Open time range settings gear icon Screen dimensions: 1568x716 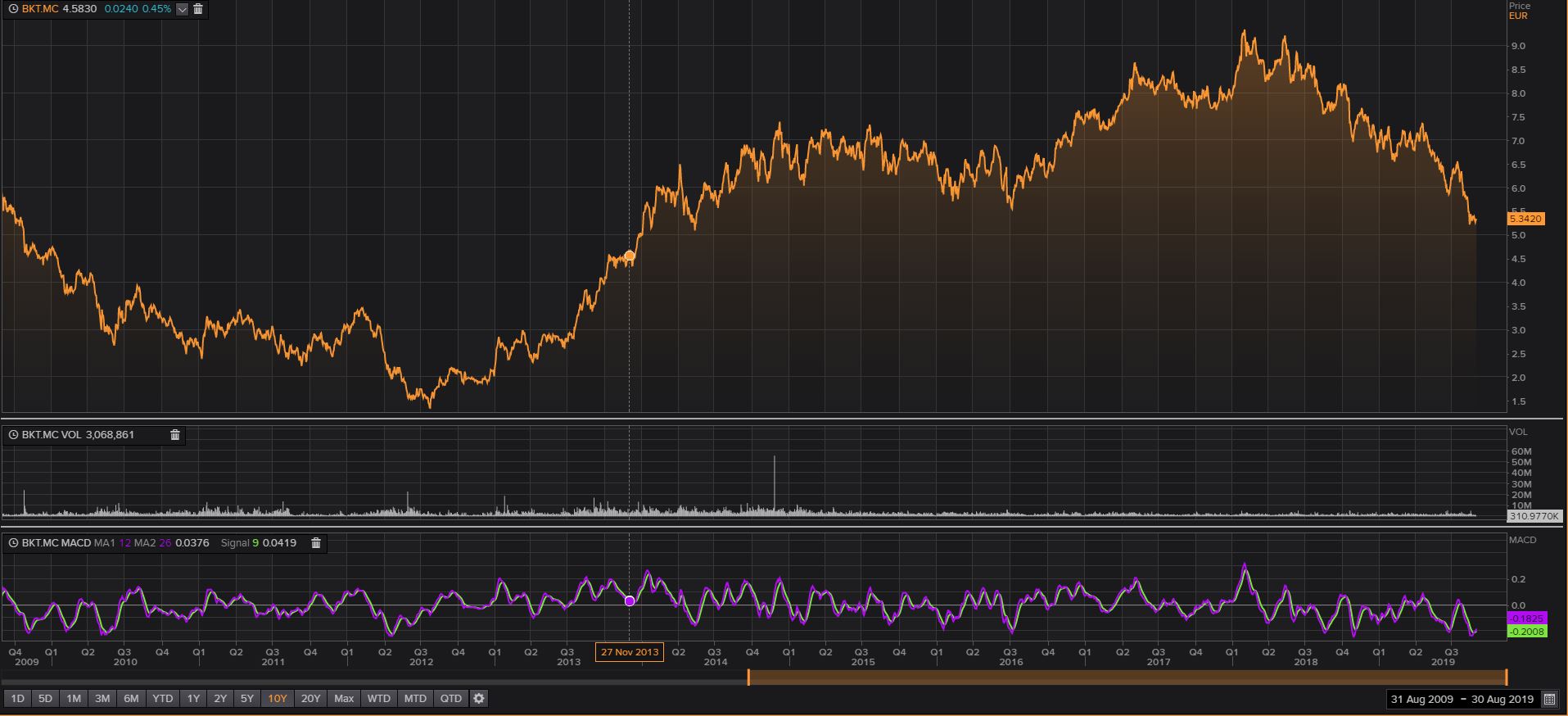click(479, 699)
